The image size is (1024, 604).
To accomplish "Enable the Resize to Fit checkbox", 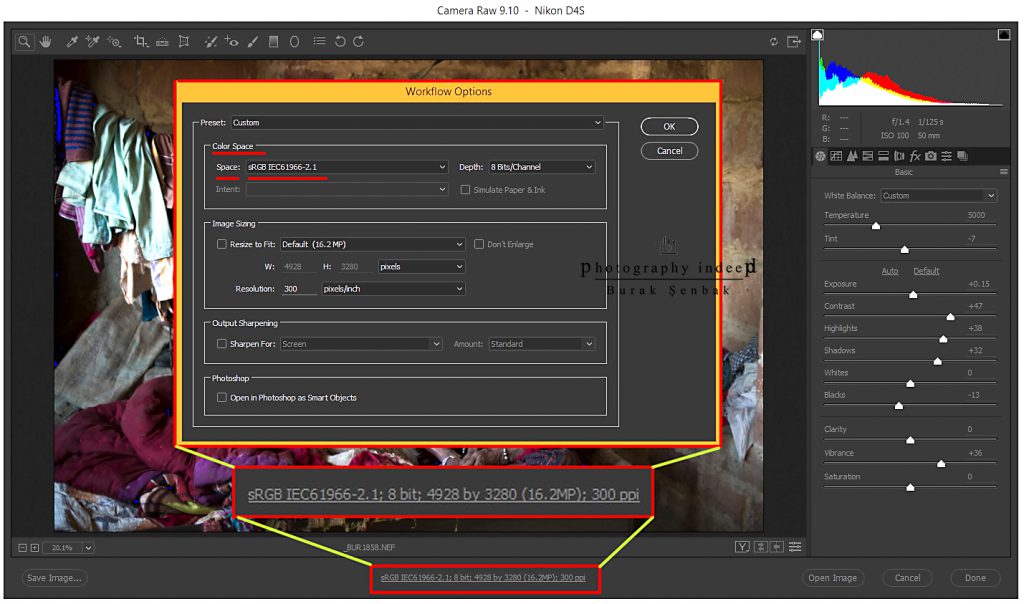I will [x=222, y=244].
